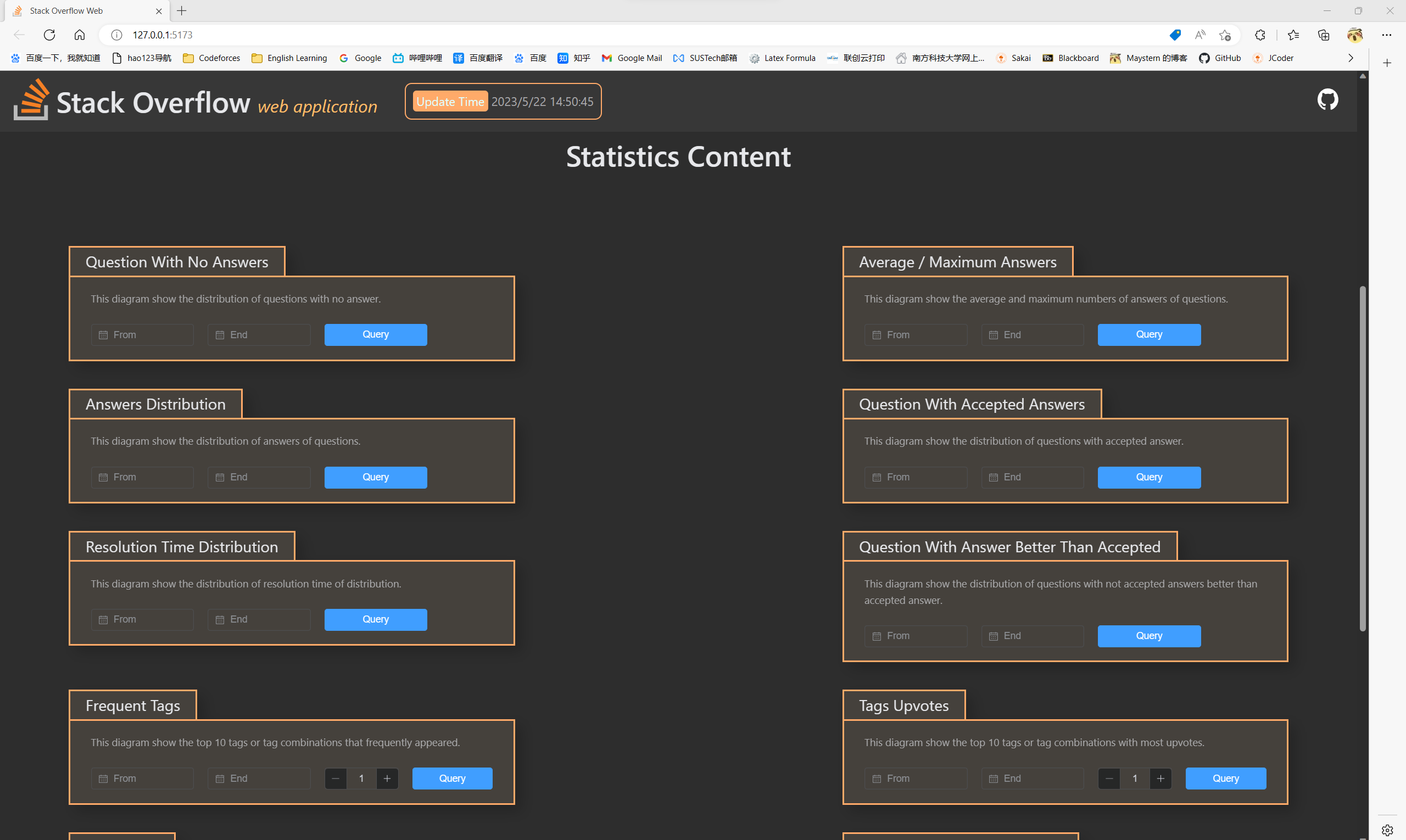Click the read aloud icon in the address bar
Viewport: 1406px width, 840px height.
[1200, 35]
